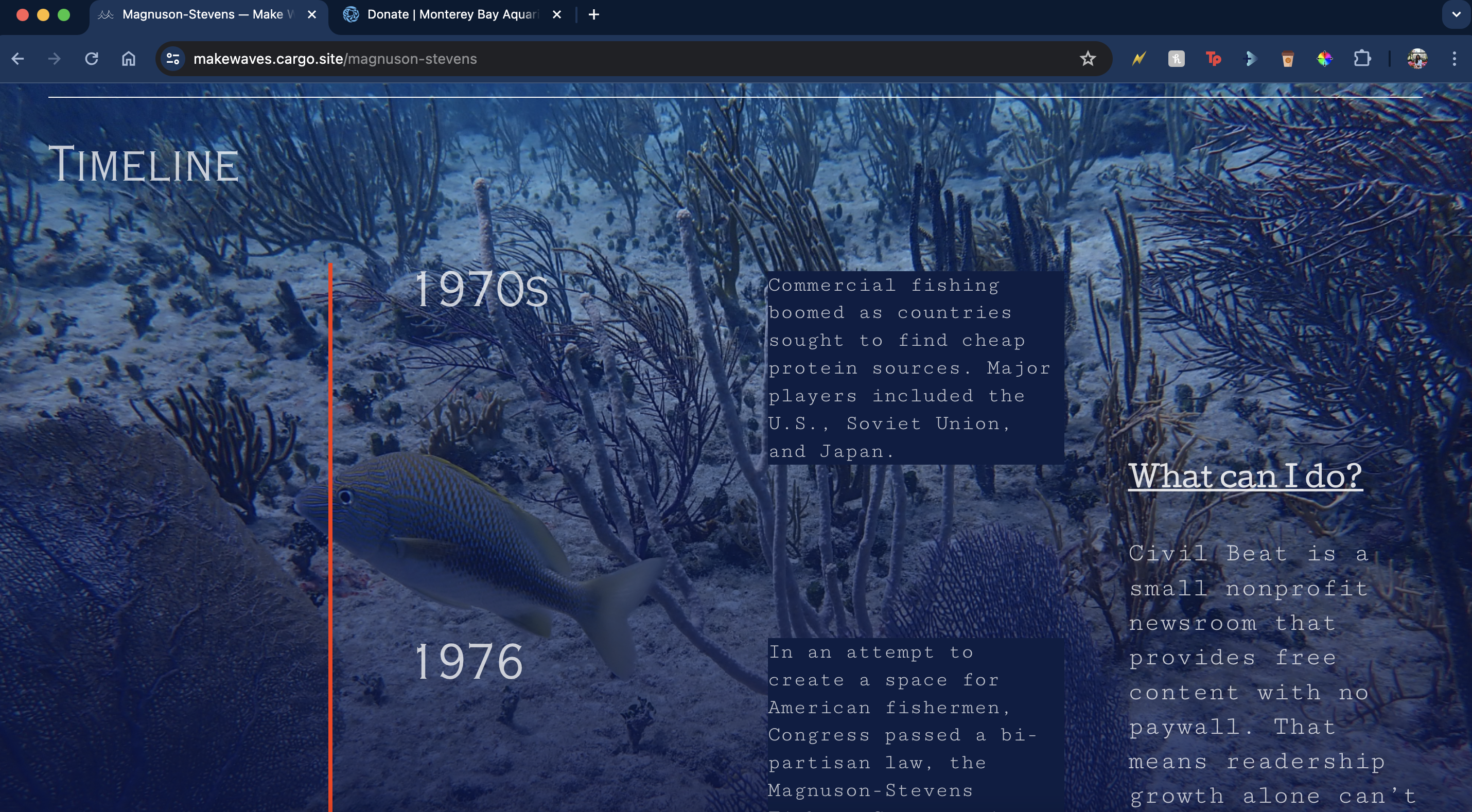This screenshot has width=1472, height=812.
Task: Bookmark this page with the star
Action: [x=1088, y=59]
